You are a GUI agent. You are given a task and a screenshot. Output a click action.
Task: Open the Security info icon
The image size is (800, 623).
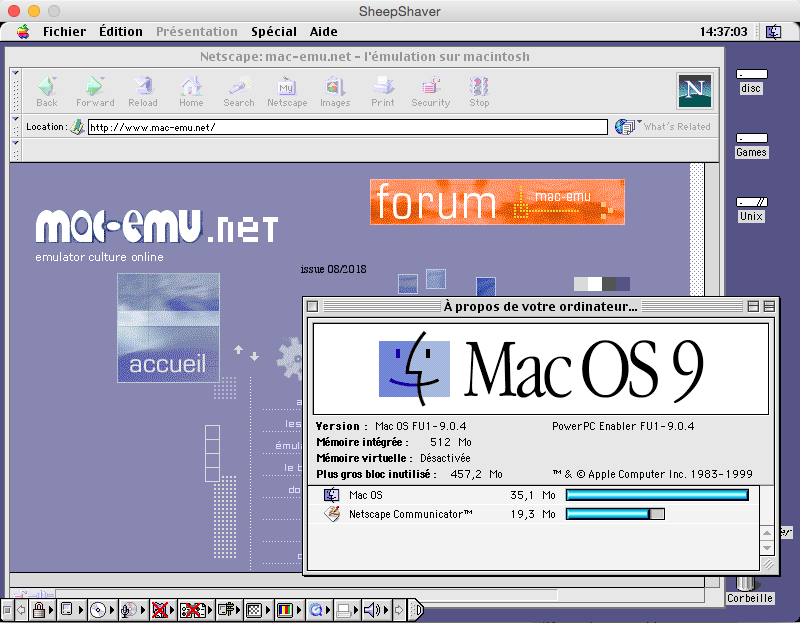click(x=431, y=92)
